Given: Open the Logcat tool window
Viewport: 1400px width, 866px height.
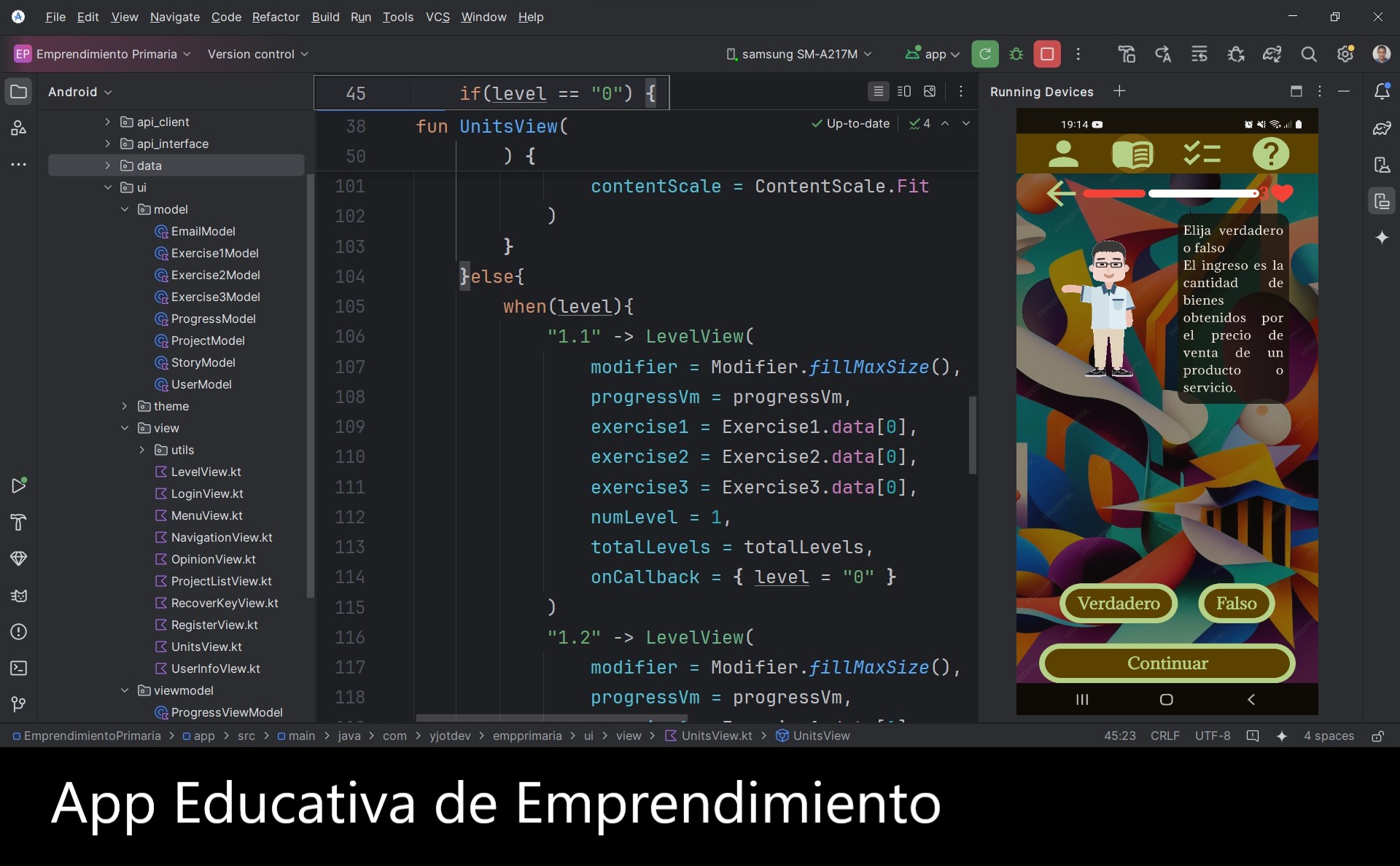Looking at the screenshot, I should coord(19,596).
